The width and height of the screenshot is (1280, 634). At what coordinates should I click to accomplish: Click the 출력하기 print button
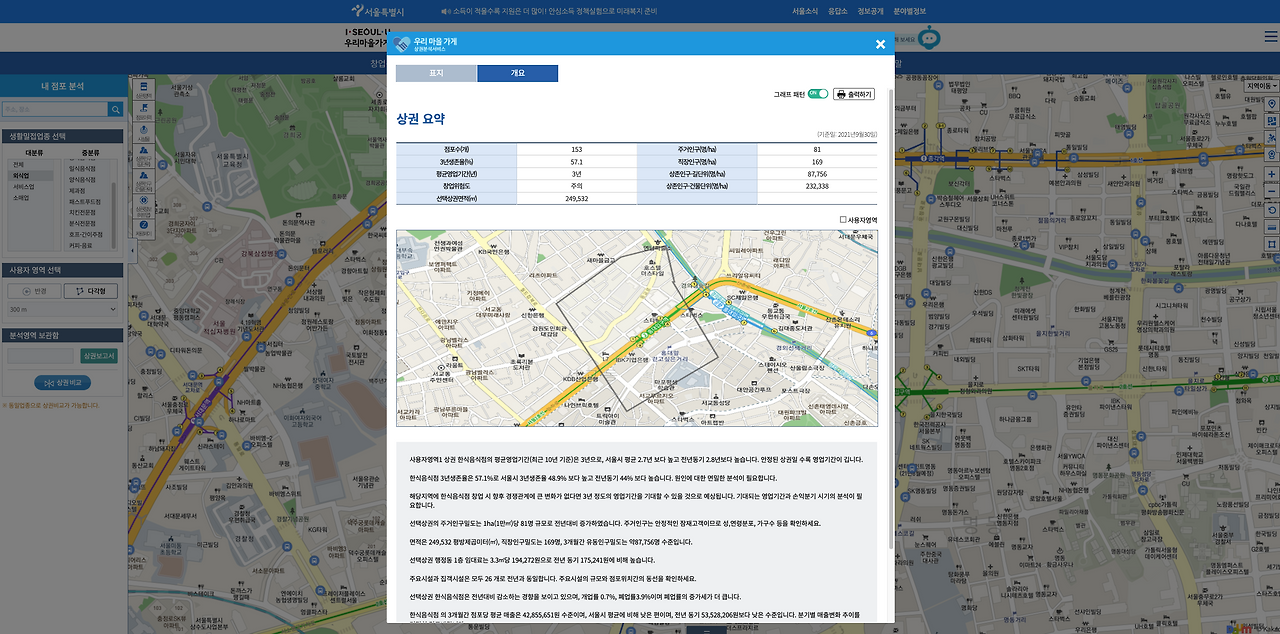pyautogui.click(x=854, y=94)
